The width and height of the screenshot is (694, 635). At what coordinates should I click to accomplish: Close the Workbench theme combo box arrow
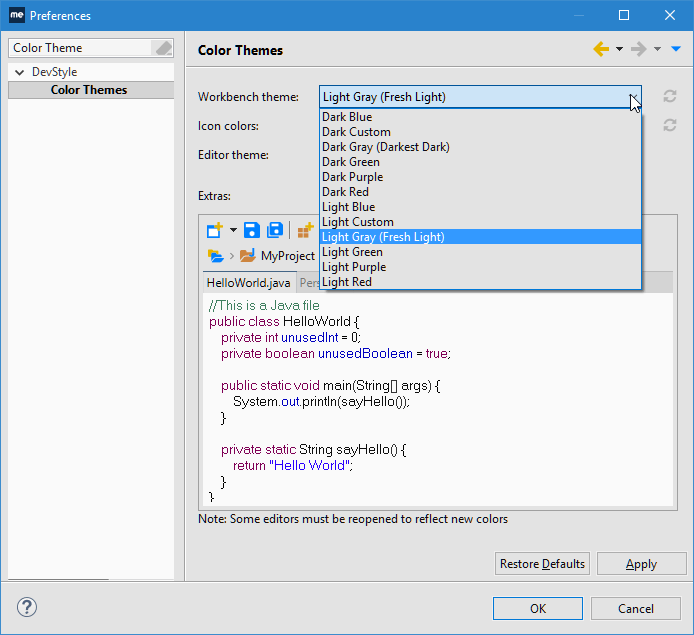pos(632,97)
